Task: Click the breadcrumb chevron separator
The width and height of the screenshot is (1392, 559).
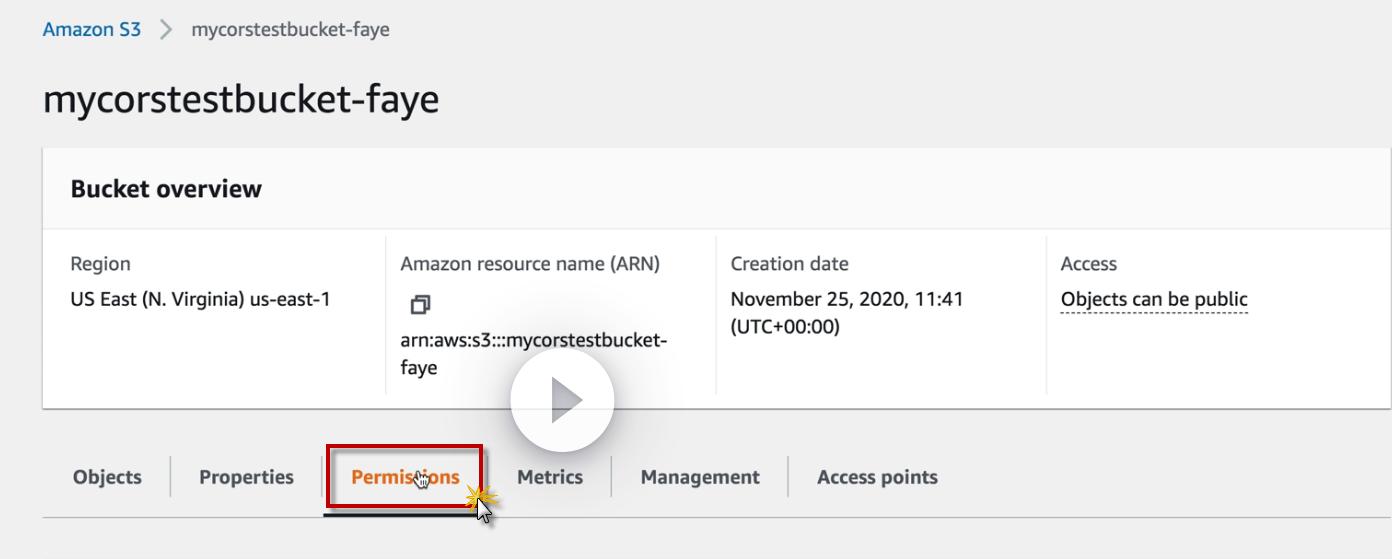Action: [x=166, y=30]
